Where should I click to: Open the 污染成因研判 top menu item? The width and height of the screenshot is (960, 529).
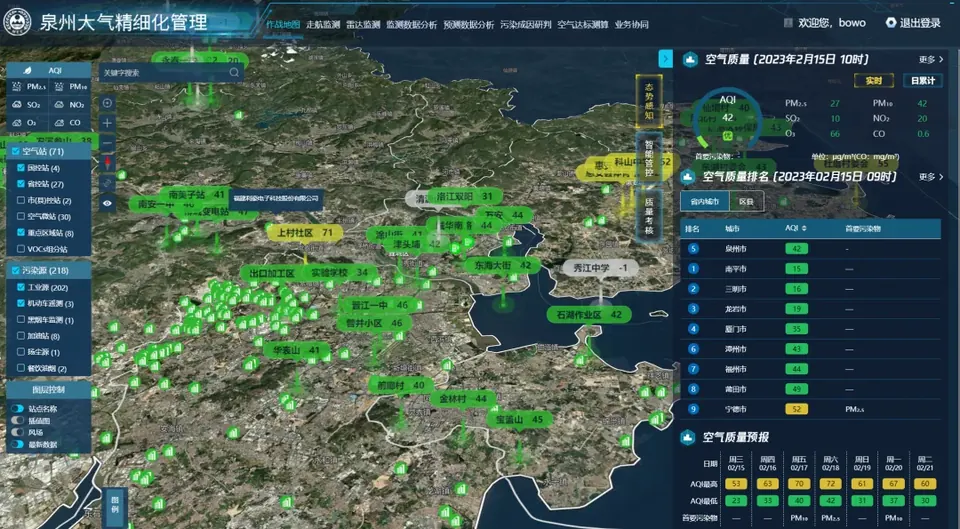tap(526, 24)
